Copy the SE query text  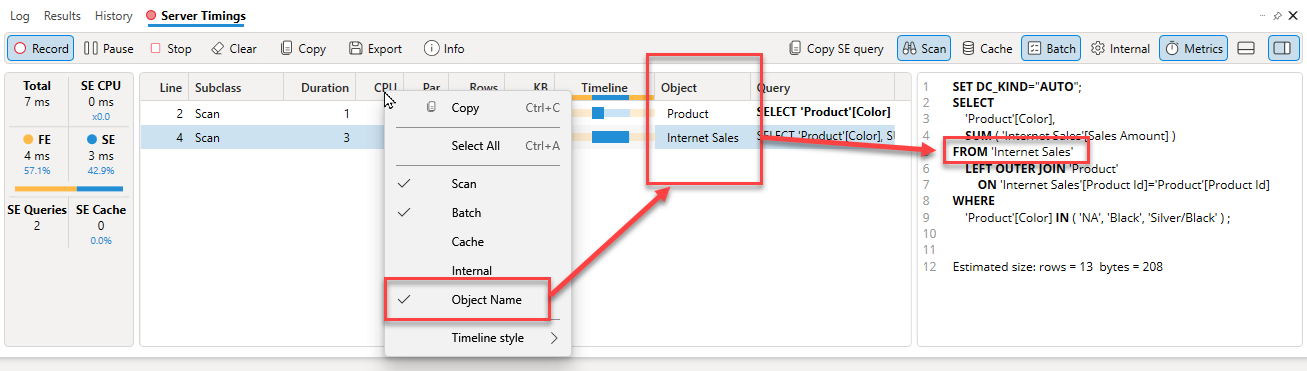836,48
